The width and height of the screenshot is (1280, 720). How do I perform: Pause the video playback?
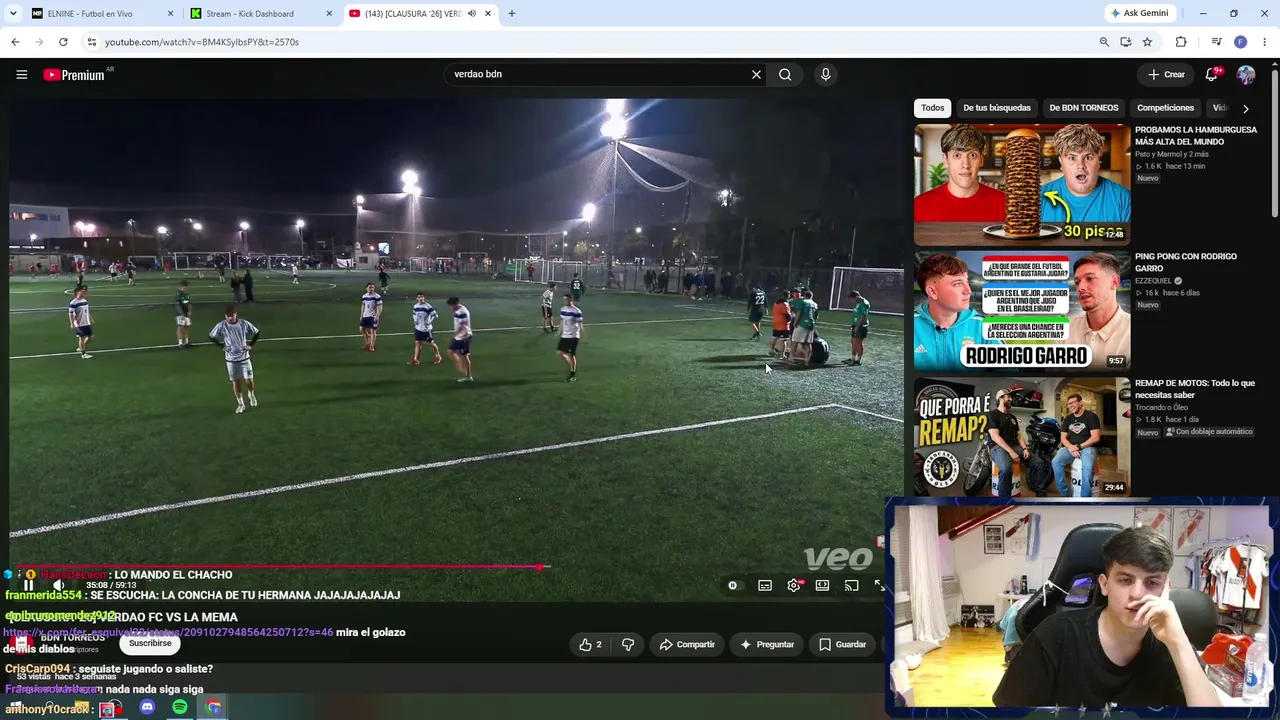28,586
